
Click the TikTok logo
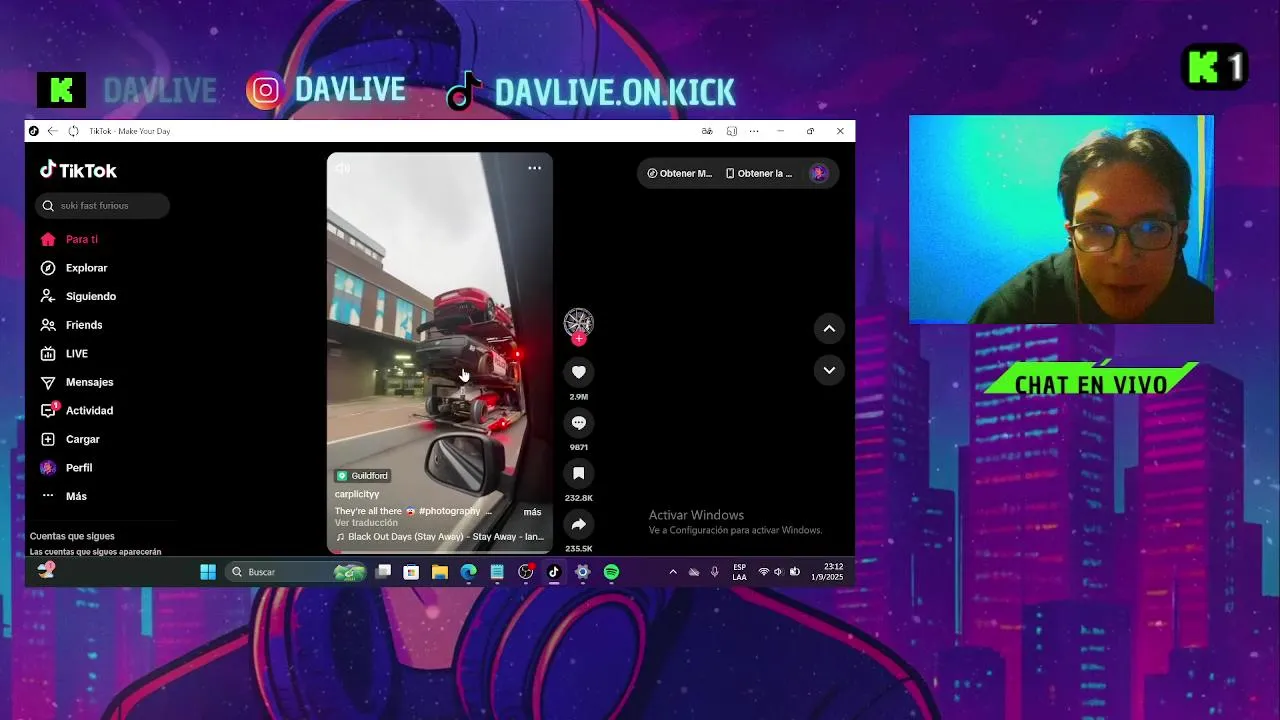tap(78, 170)
